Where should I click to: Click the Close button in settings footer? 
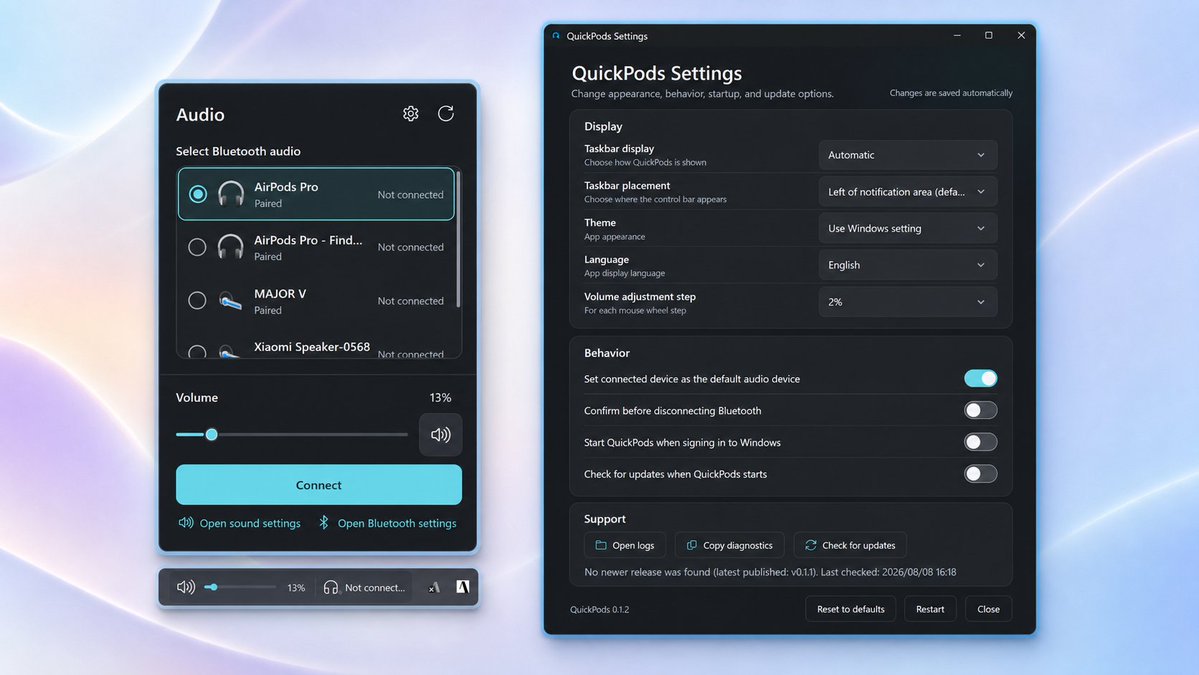click(x=988, y=609)
